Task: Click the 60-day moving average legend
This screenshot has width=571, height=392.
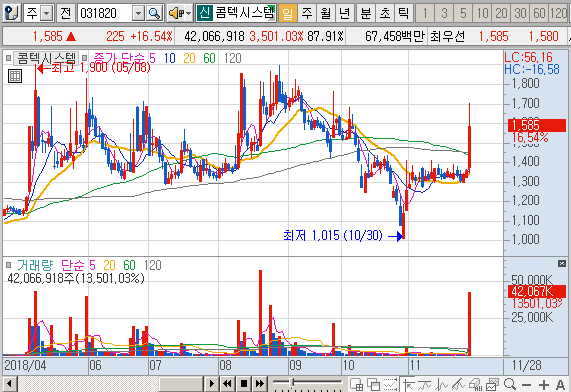Action: 209,58
